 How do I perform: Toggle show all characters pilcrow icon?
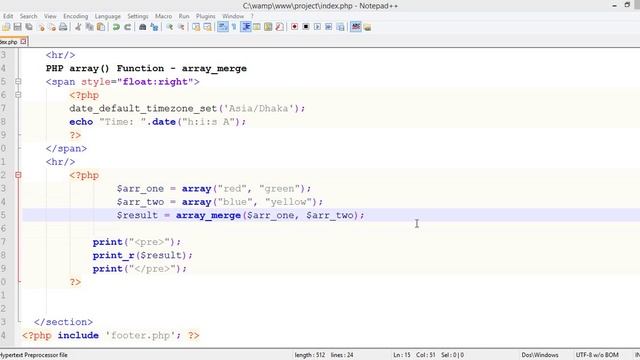click(x=234, y=27)
